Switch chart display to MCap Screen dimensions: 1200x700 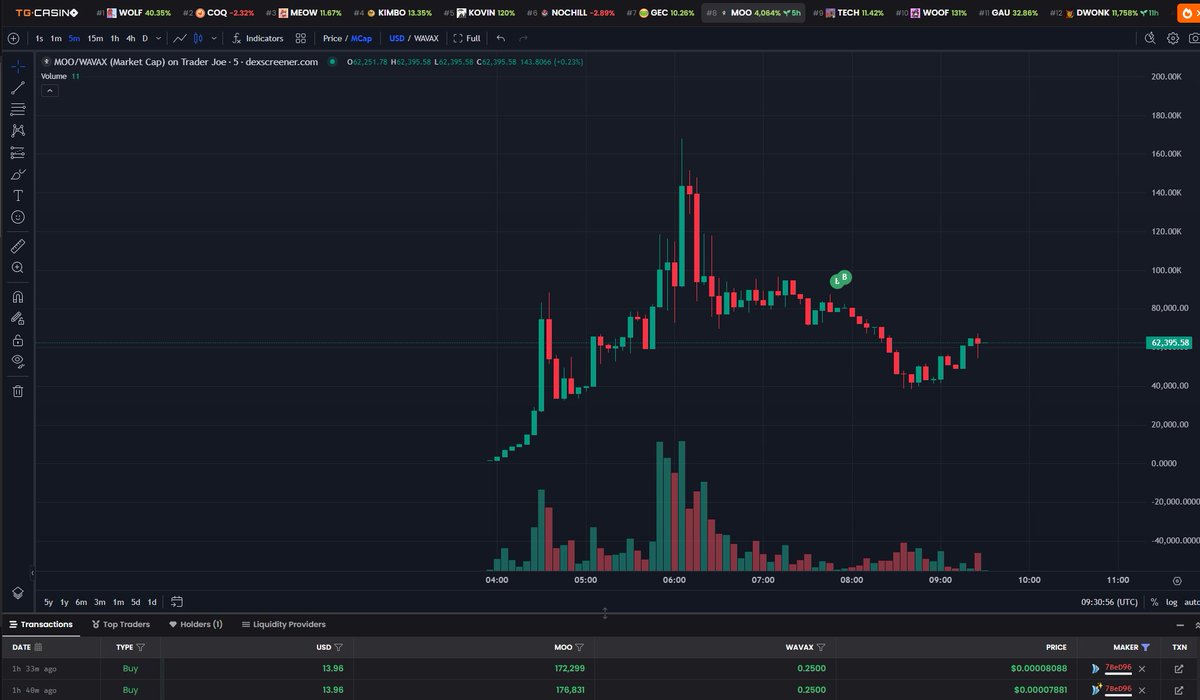361,38
